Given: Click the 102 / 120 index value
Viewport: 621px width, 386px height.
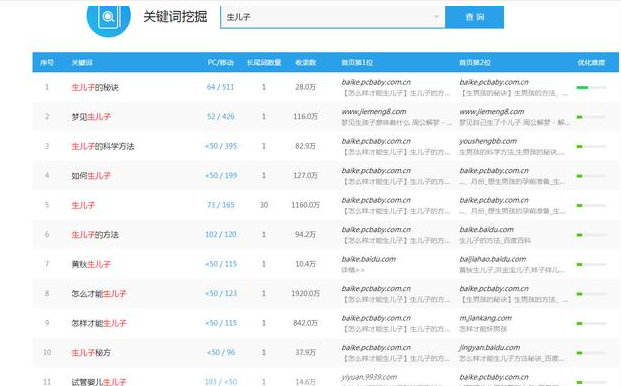Looking at the screenshot, I should tap(220, 234).
